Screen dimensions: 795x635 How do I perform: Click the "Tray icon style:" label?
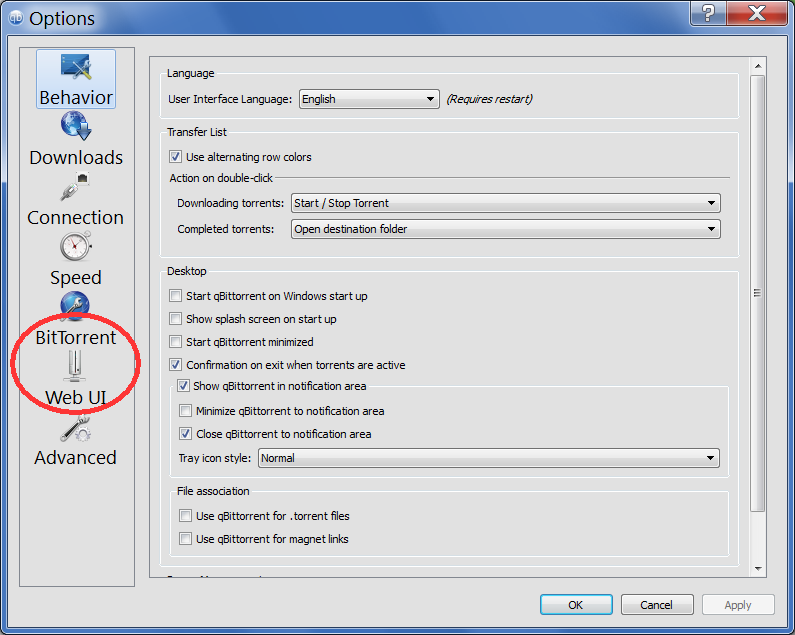point(214,458)
